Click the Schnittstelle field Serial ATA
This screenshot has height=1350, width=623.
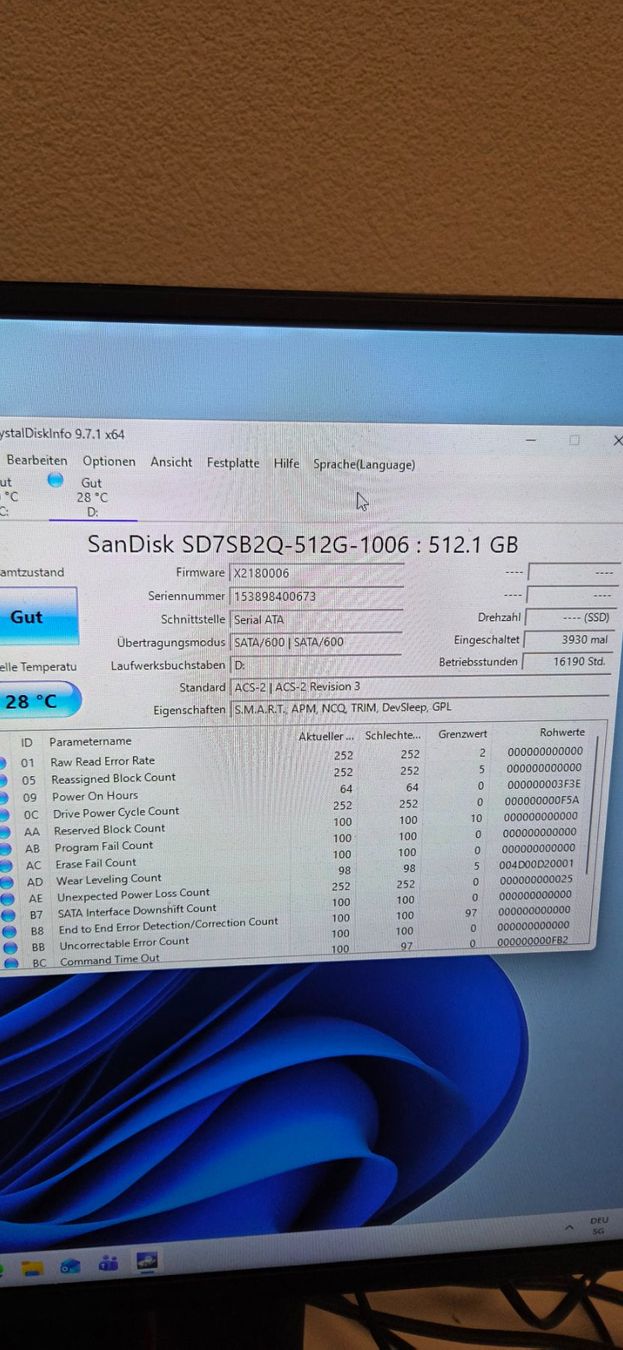pos(317,620)
